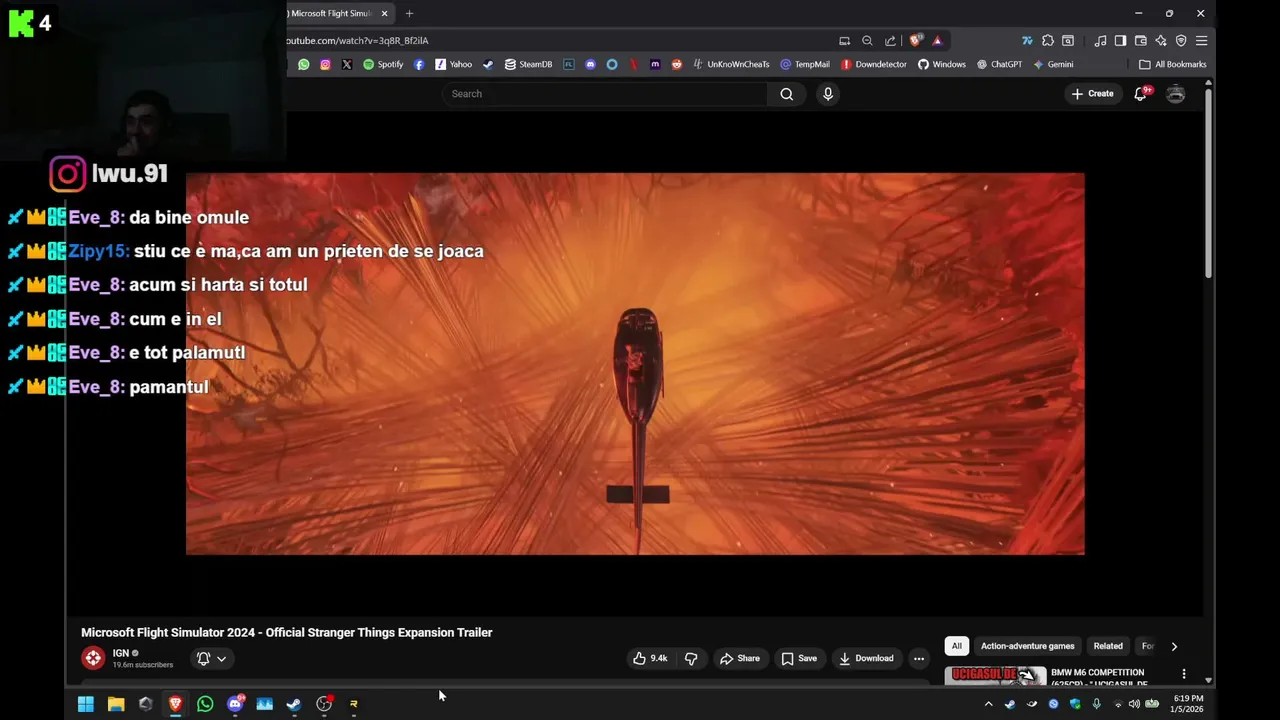Click the Brave Shields lion icon
1280x720 pixels.
[x=915, y=41]
